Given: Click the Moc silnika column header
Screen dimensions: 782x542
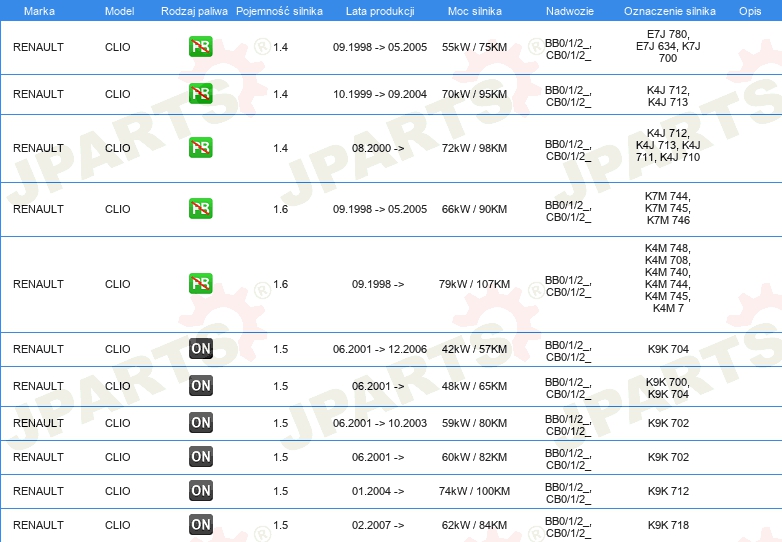Looking at the screenshot, I should pos(474,10).
